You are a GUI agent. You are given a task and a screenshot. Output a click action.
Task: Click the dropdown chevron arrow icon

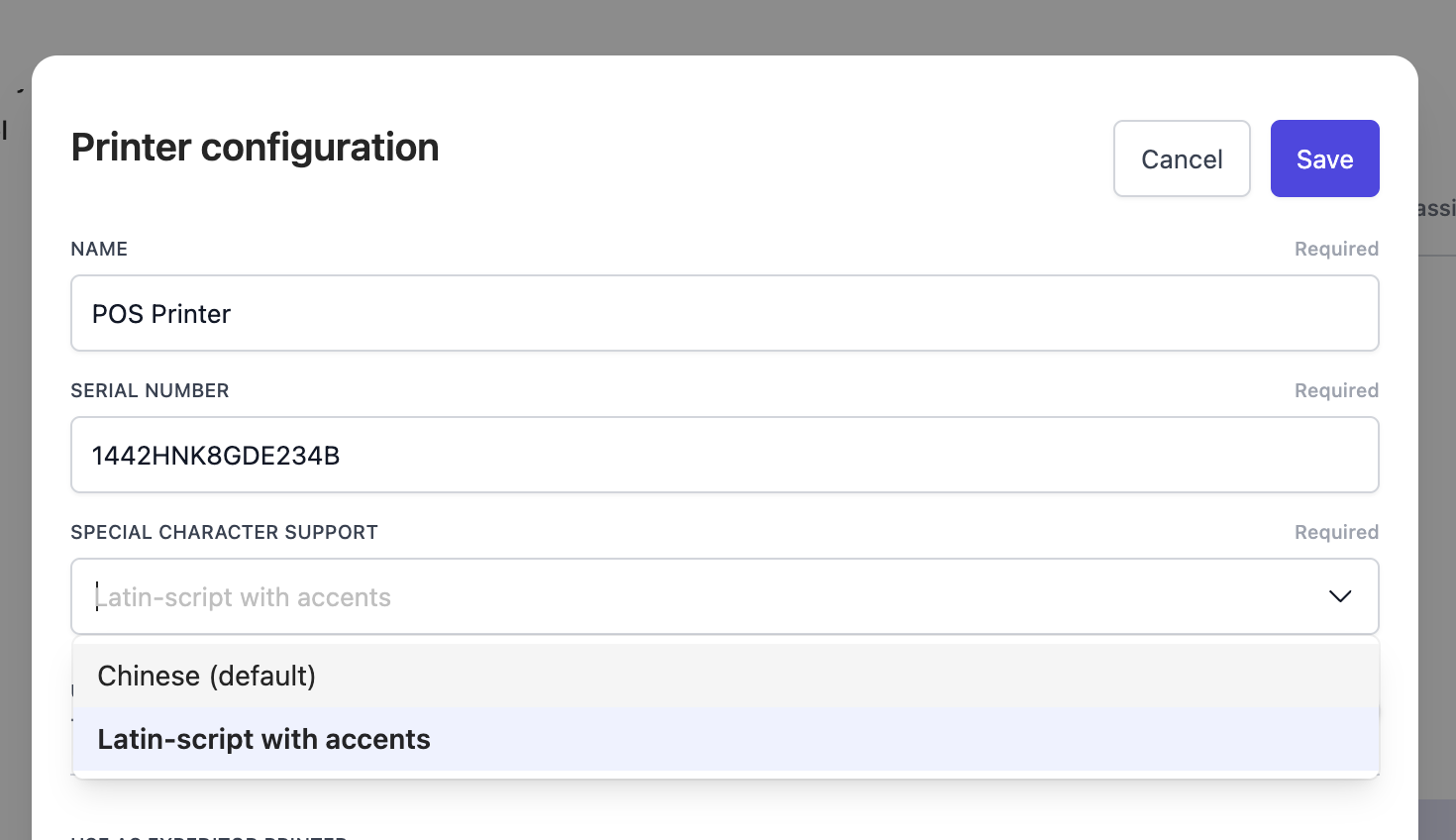pos(1339,596)
